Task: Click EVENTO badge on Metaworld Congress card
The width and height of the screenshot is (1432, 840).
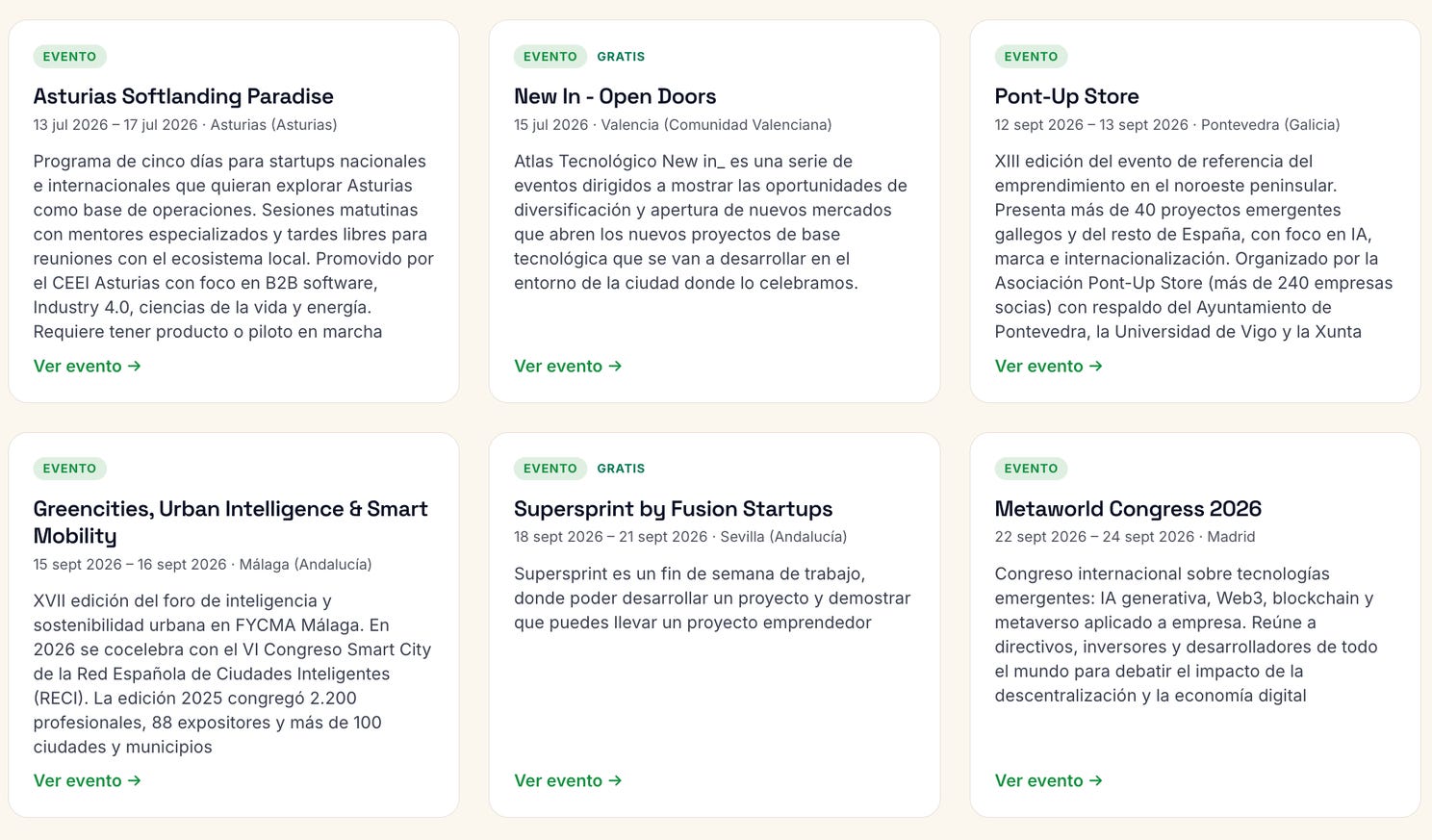Action: coord(1031,469)
